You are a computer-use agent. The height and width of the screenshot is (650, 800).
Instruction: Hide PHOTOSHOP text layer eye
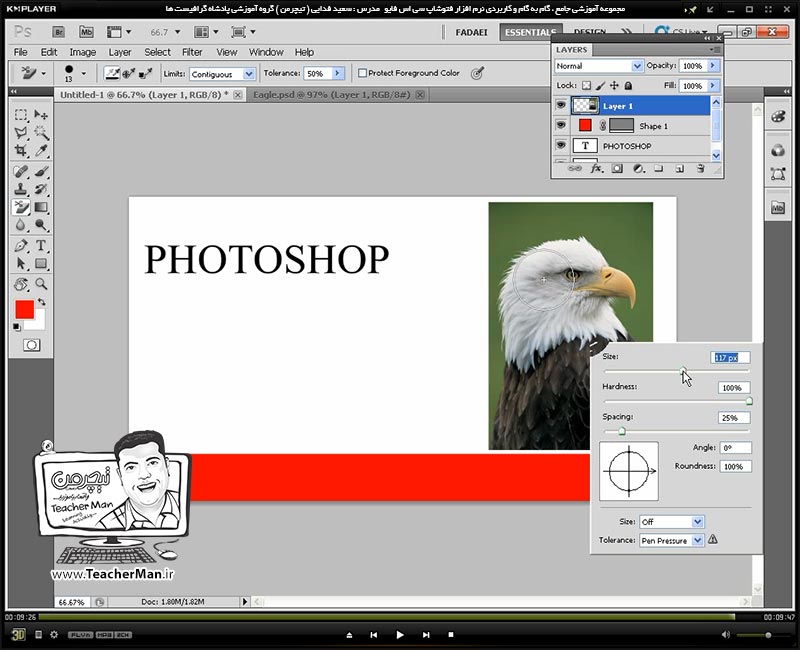click(x=561, y=145)
